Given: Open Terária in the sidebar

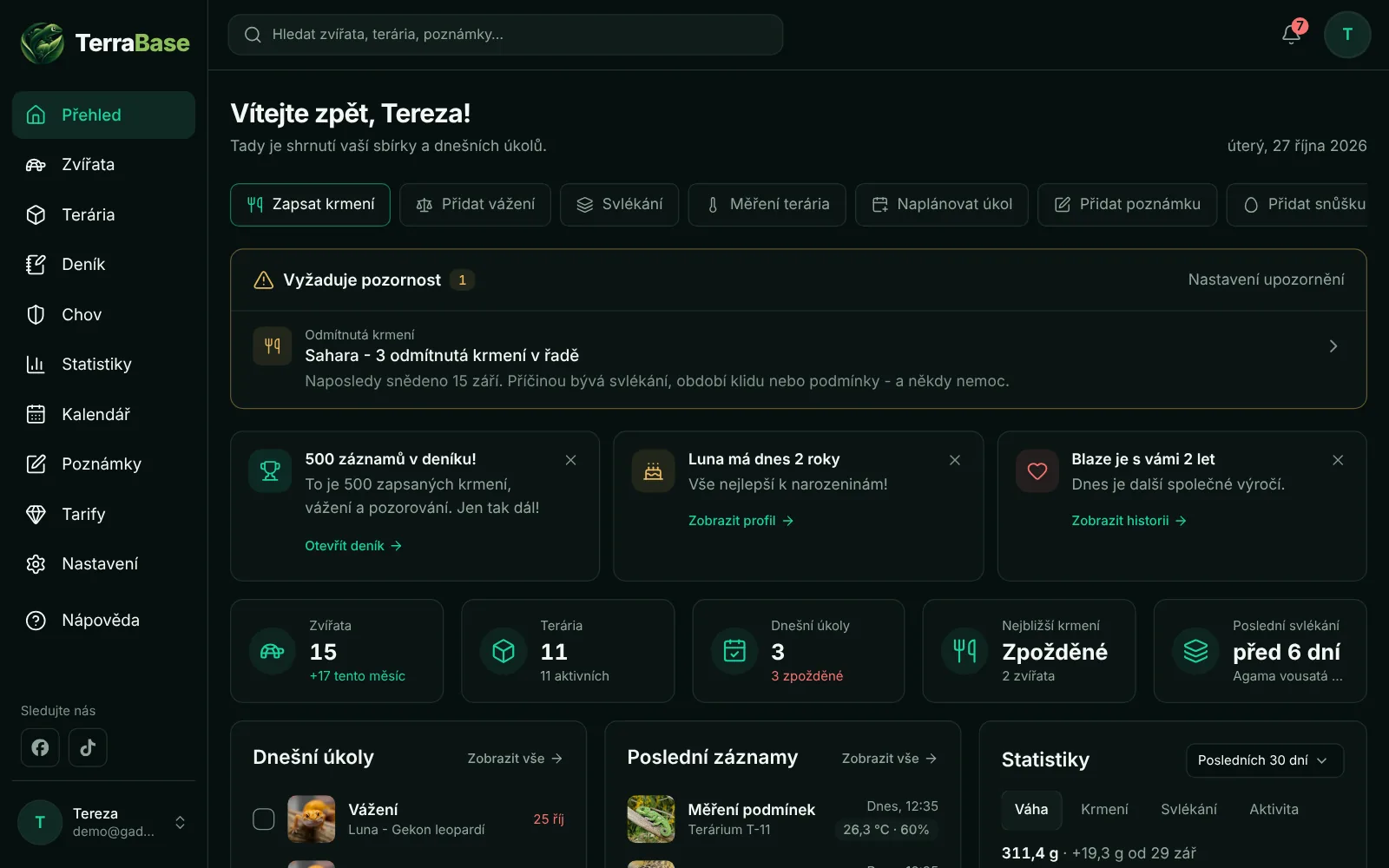Looking at the screenshot, I should coord(103,214).
